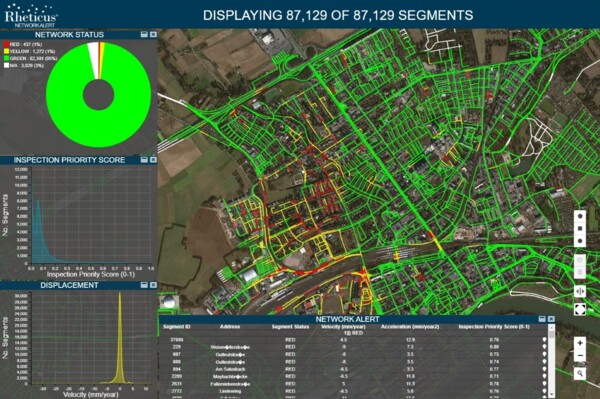Locate segment 37690 with its pin icon
Screen dimensions: 600x399
545,340
